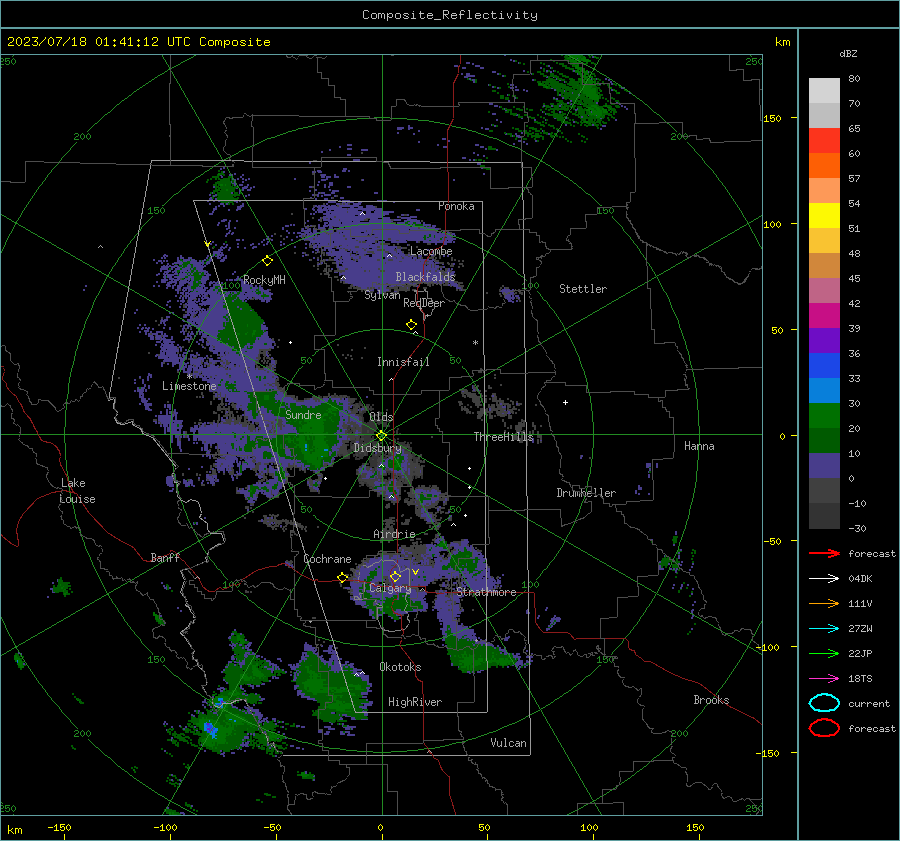Click the Lake Louise label
Viewport: 900px width, 841px height.
pos(77,491)
